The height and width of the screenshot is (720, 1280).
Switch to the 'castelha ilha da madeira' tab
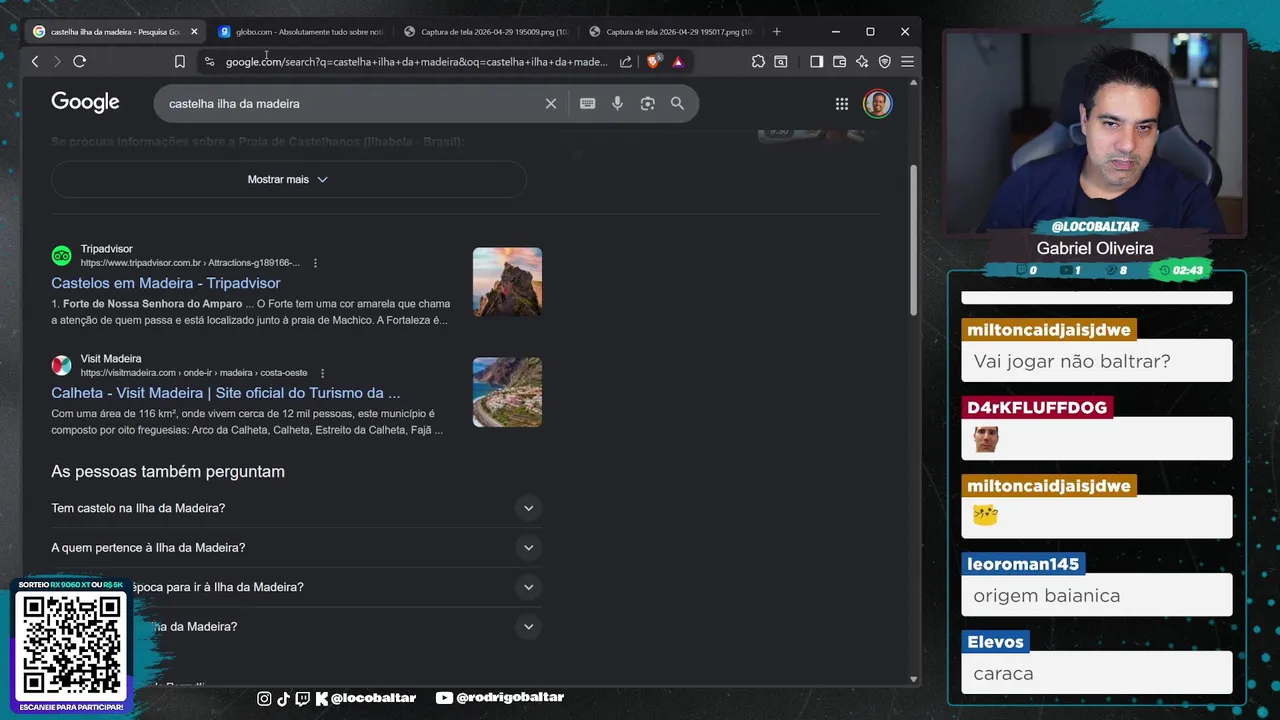pos(115,32)
